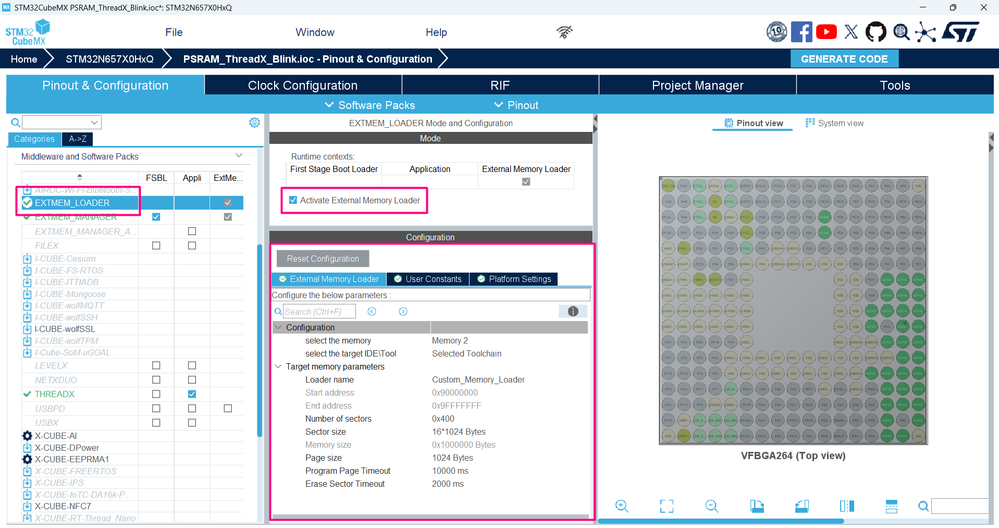Click the download icon beside X-CUBE-NFC7
This screenshot has height=528, width=999.
coord(27,506)
